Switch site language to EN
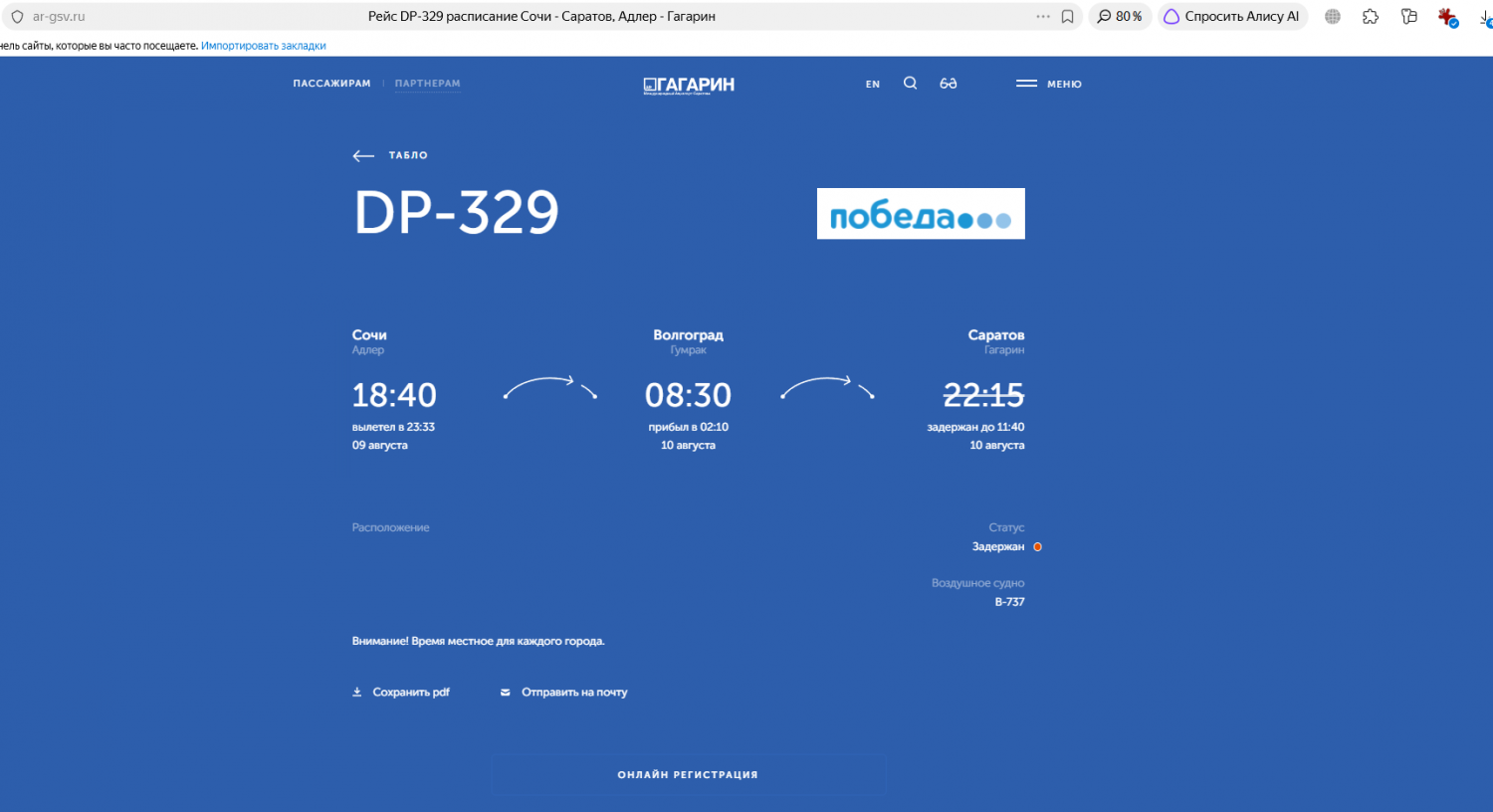The height and width of the screenshot is (812, 1493). coord(873,85)
